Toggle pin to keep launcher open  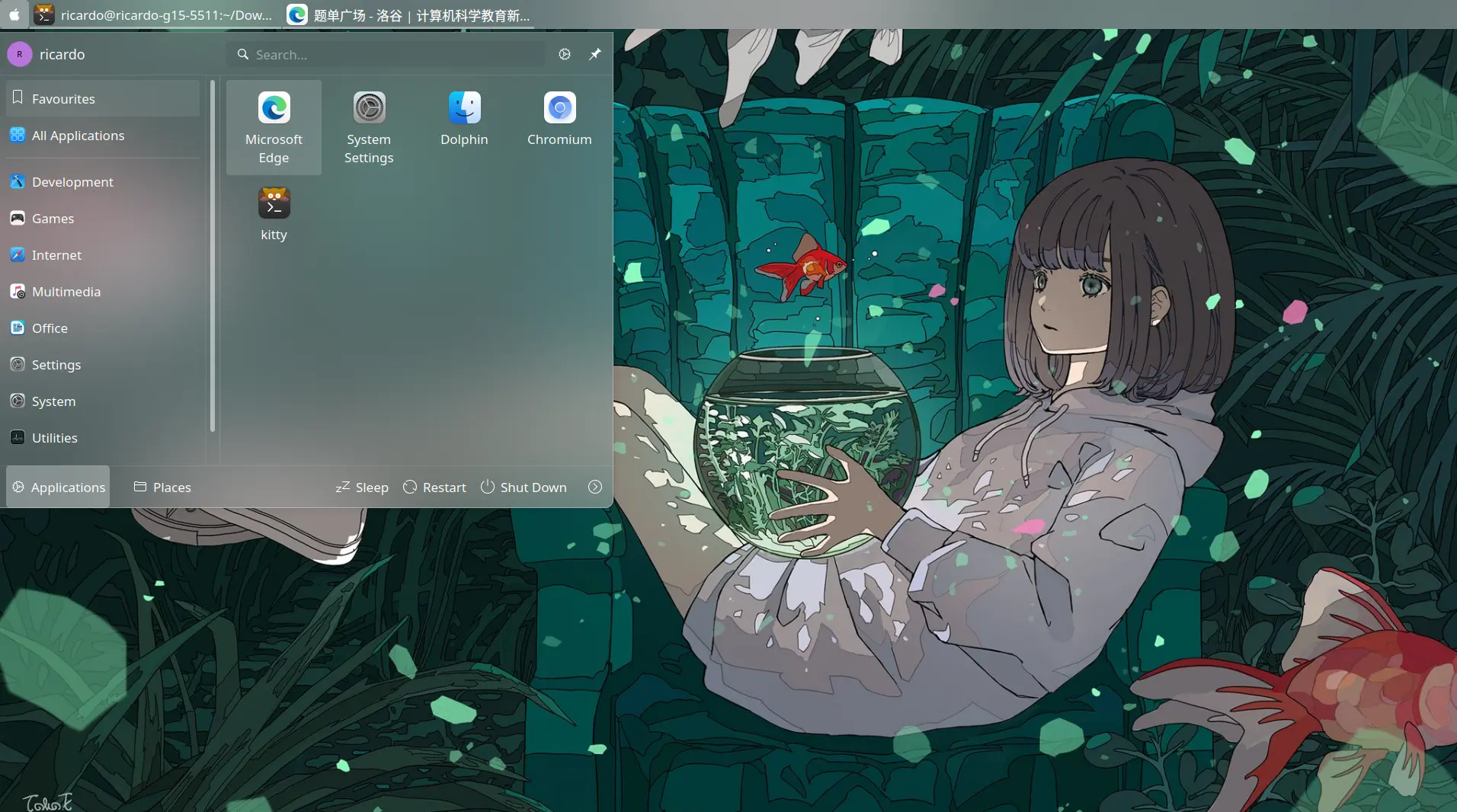[595, 54]
